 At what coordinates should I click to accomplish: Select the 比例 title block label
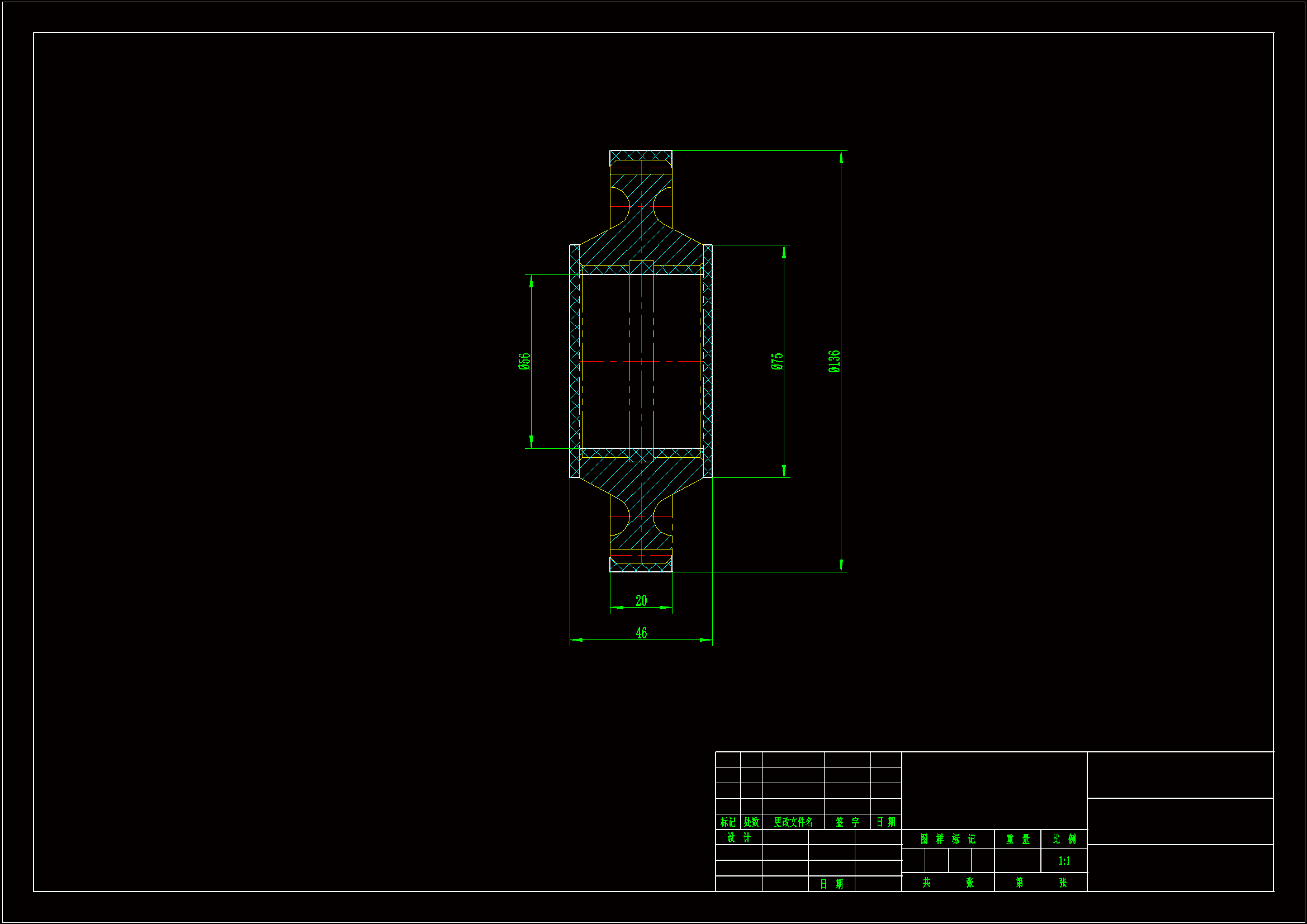(x=1064, y=839)
